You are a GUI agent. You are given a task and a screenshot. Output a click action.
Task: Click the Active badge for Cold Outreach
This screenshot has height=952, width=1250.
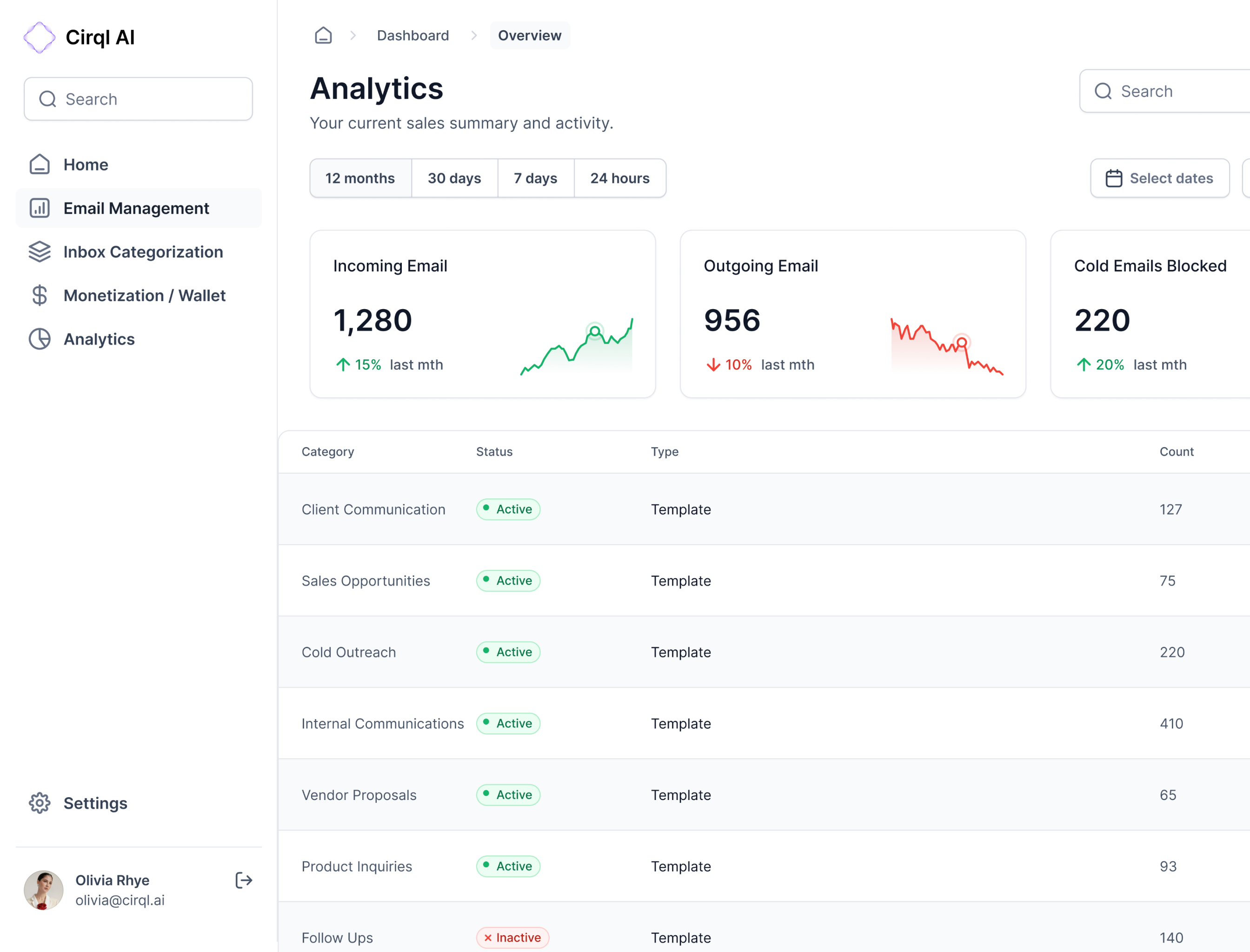[508, 652]
